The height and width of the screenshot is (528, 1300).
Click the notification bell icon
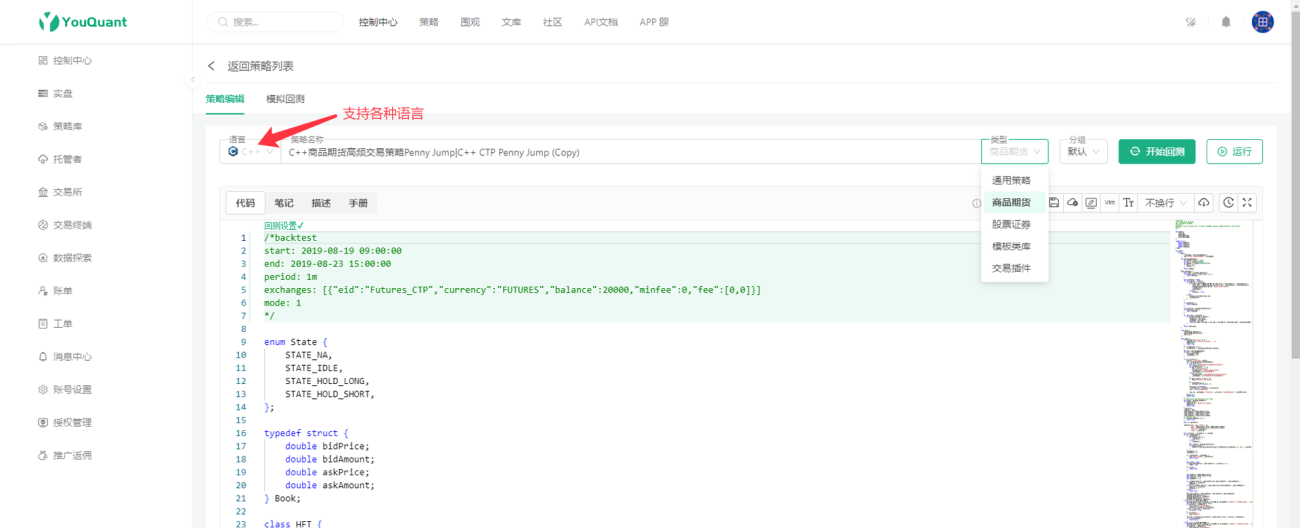(x=1226, y=22)
